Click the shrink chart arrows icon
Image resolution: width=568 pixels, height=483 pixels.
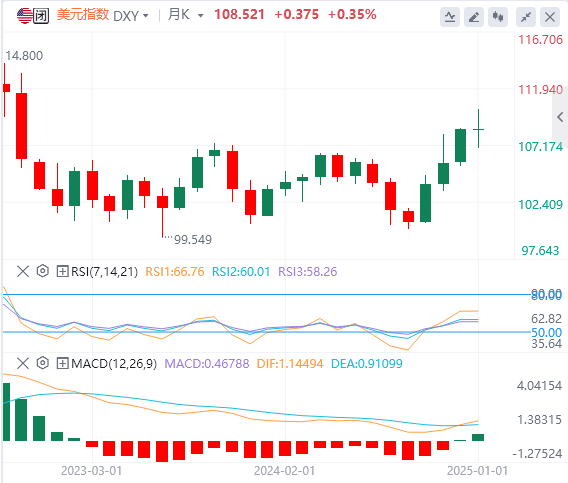point(526,17)
